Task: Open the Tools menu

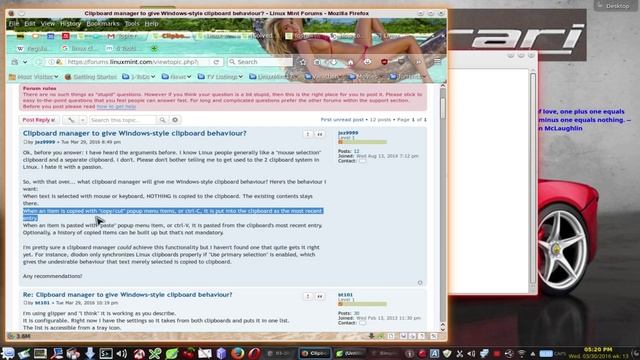Action: (x=132, y=24)
